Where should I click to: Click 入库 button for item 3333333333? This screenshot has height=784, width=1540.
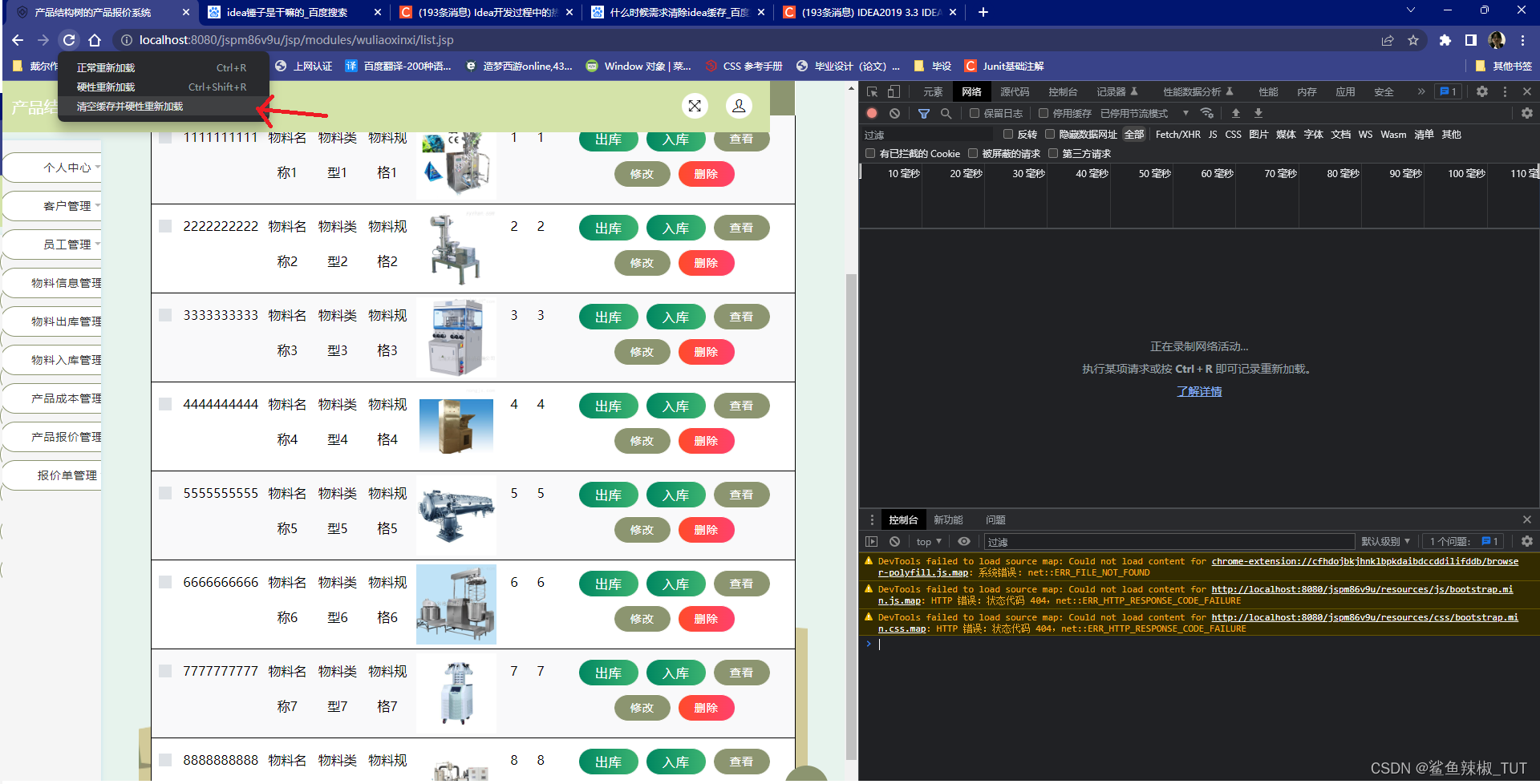point(676,317)
